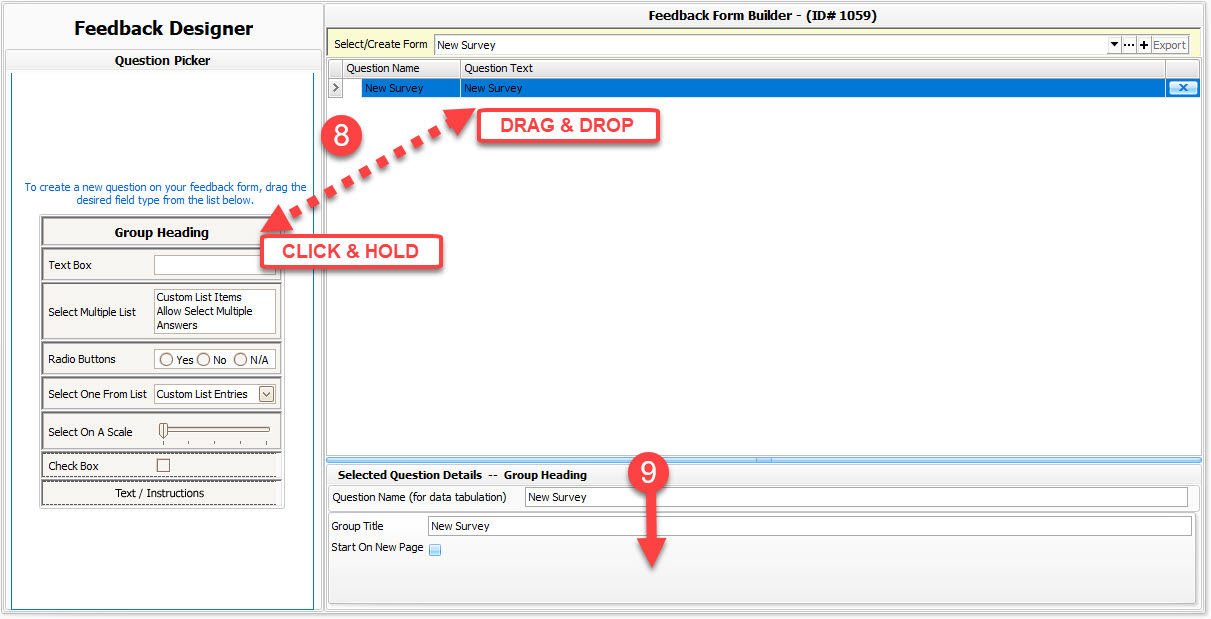1211x619 pixels.
Task: Click the Text Box sample input field
Action: tap(214, 265)
